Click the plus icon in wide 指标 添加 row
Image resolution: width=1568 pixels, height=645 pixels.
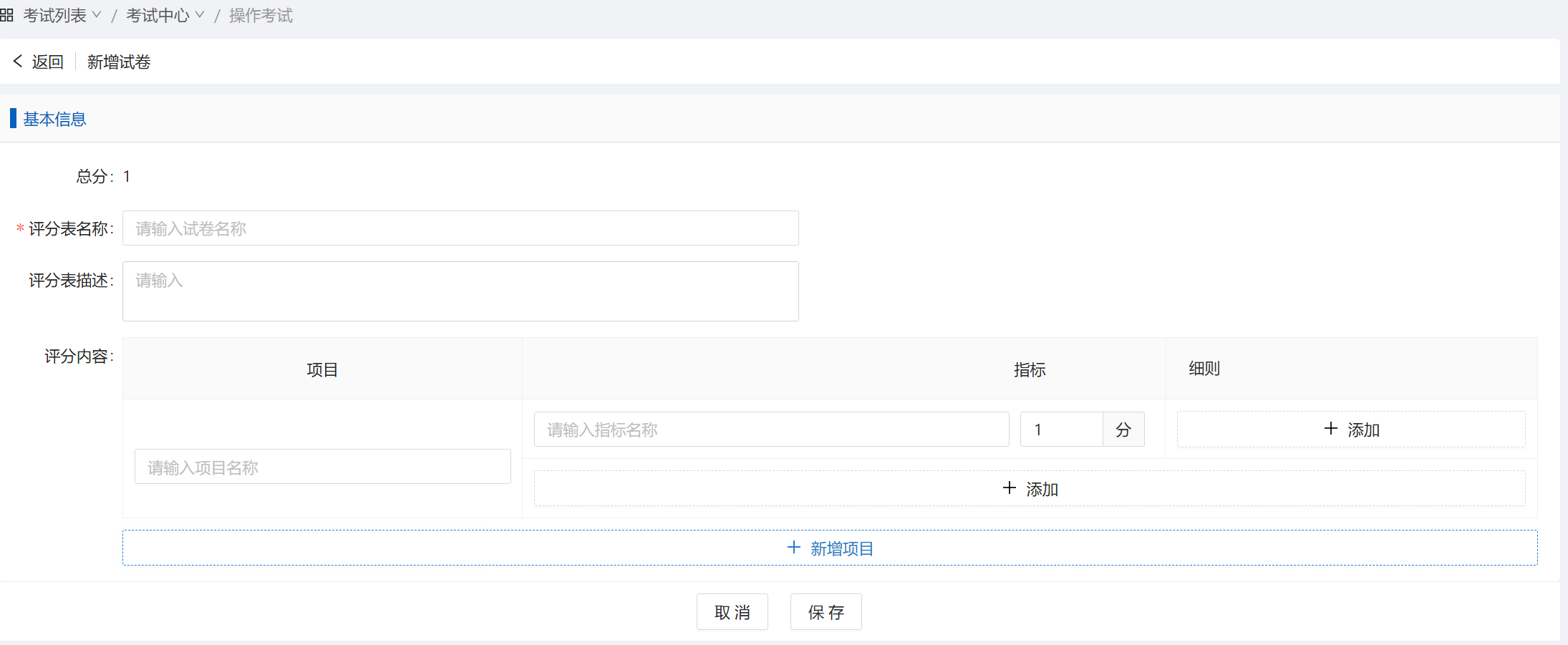tap(1009, 488)
